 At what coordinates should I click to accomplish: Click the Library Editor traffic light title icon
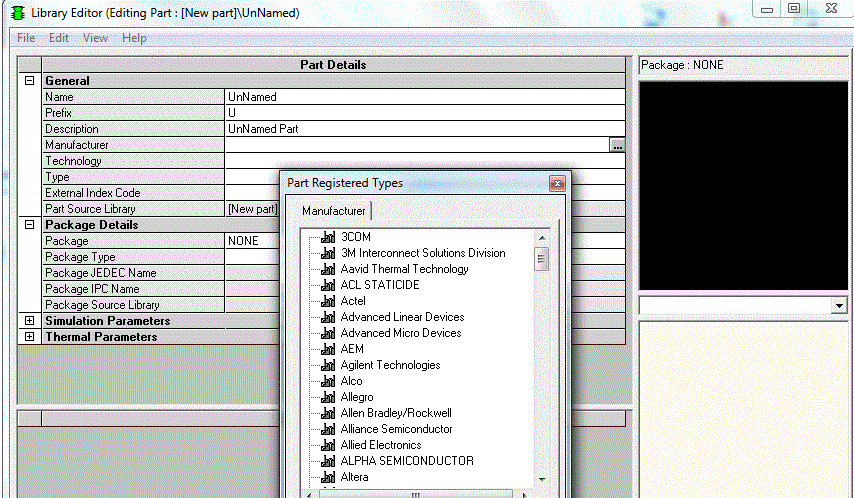[18, 13]
